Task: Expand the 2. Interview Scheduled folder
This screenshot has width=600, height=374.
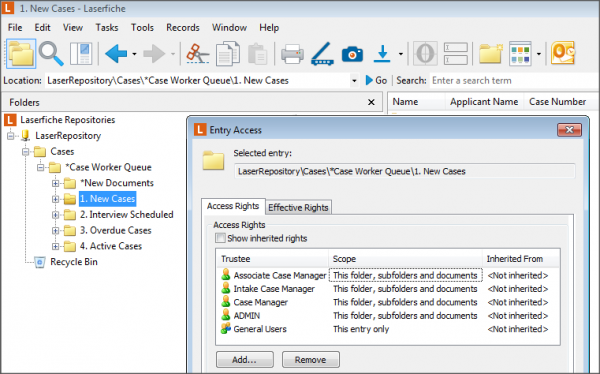Action: pyautogui.click(x=55, y=215)
